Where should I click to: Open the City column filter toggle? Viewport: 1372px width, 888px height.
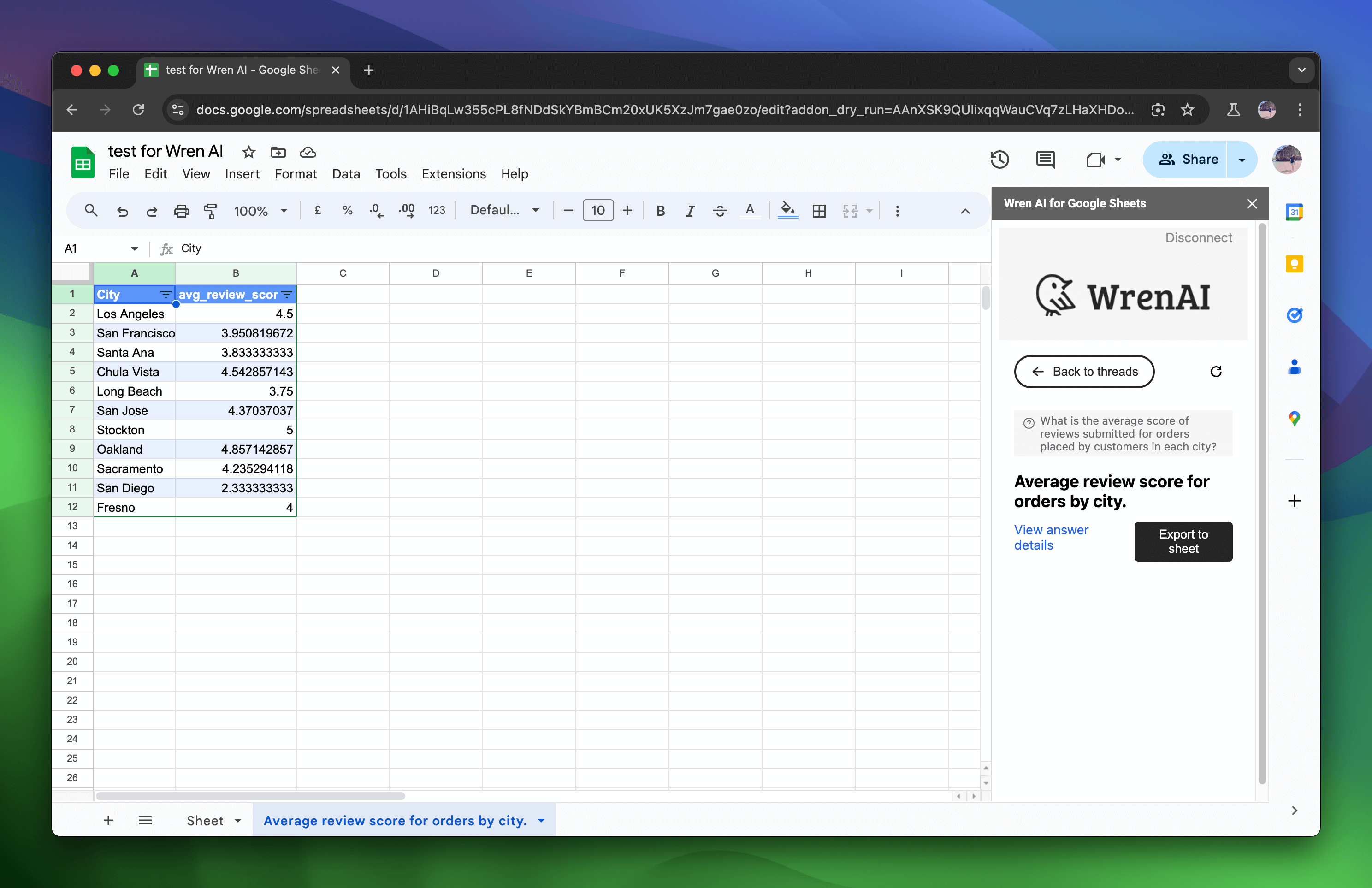166,295
